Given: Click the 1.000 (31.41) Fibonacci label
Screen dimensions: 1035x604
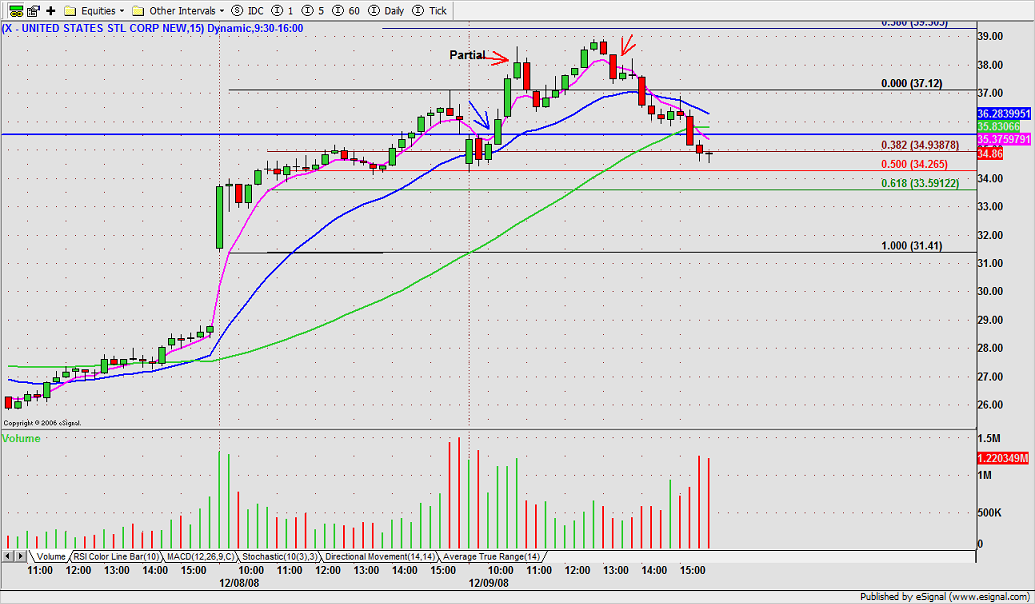Looking at the screenshot, I should (912, 246).
